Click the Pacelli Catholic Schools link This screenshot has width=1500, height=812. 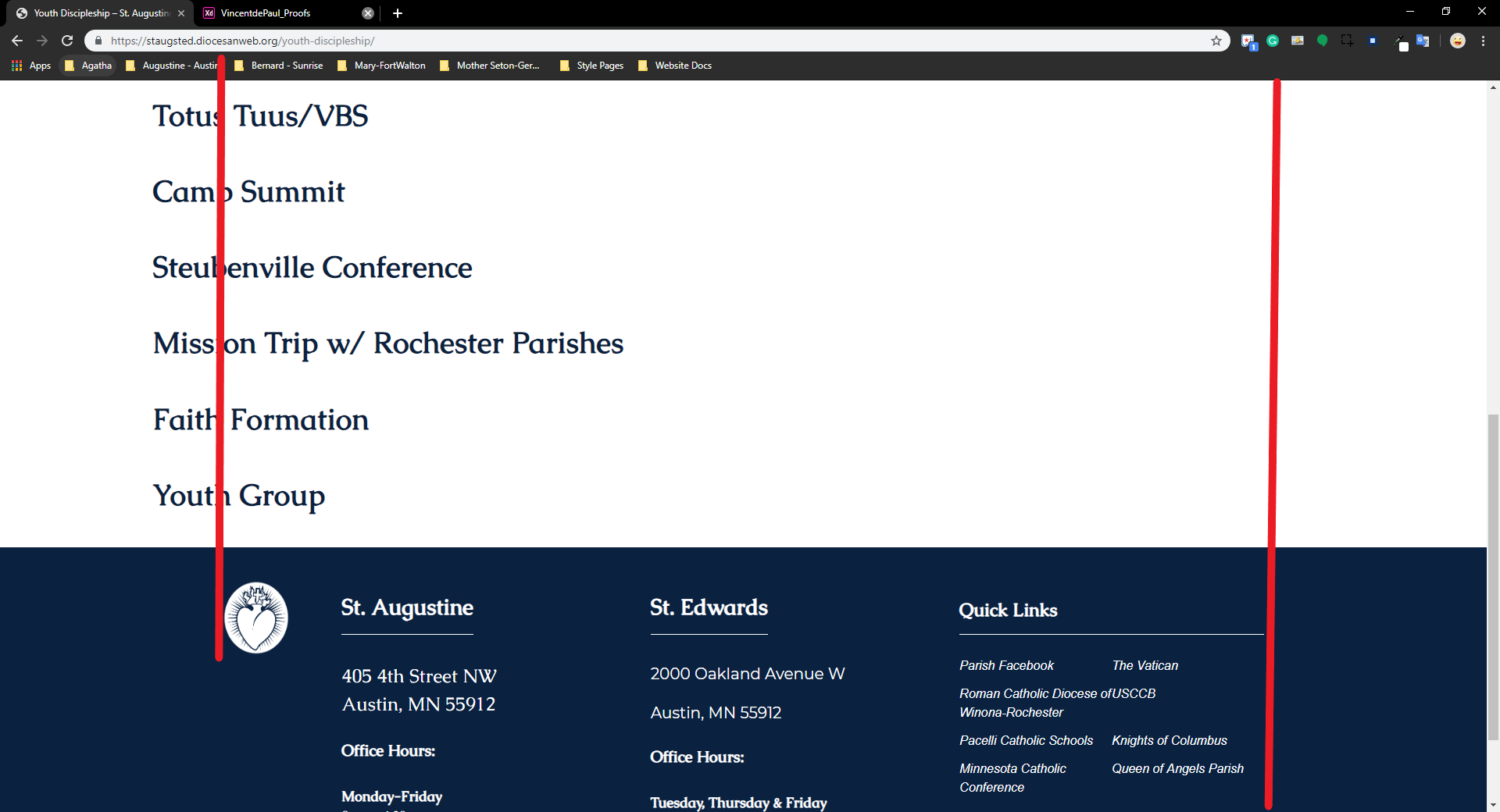pyautogui.click(x=1026, y=740)
